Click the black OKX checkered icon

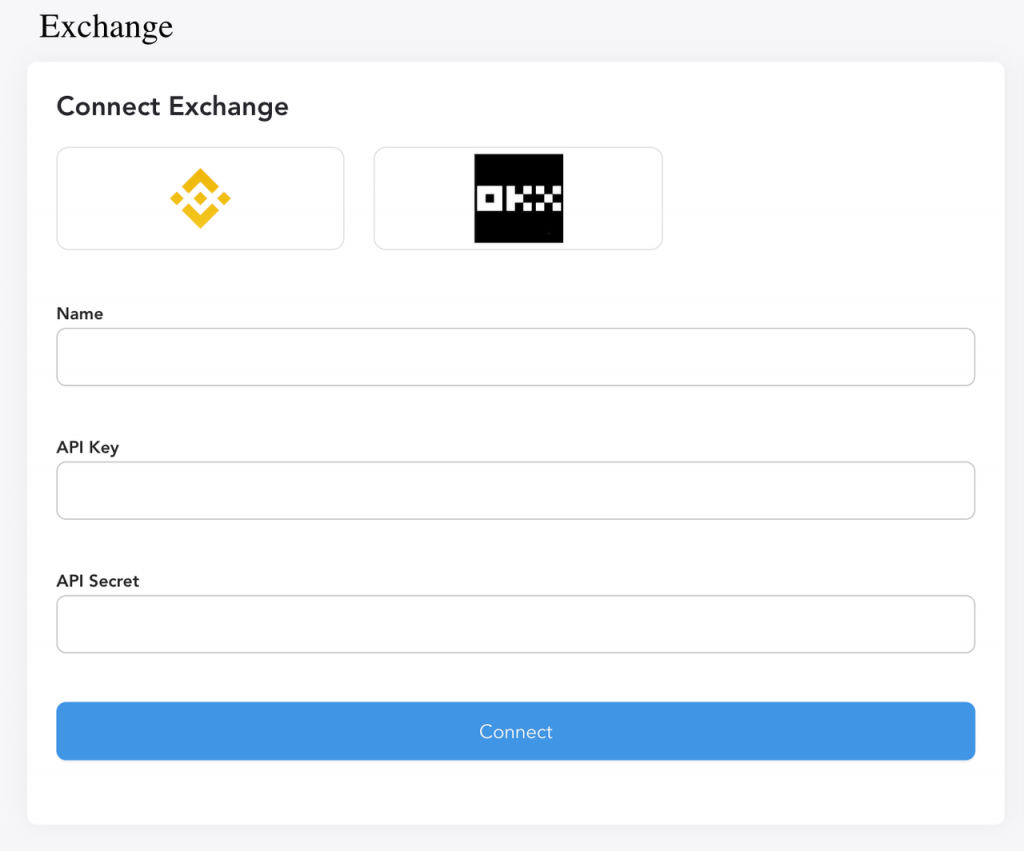518,198
